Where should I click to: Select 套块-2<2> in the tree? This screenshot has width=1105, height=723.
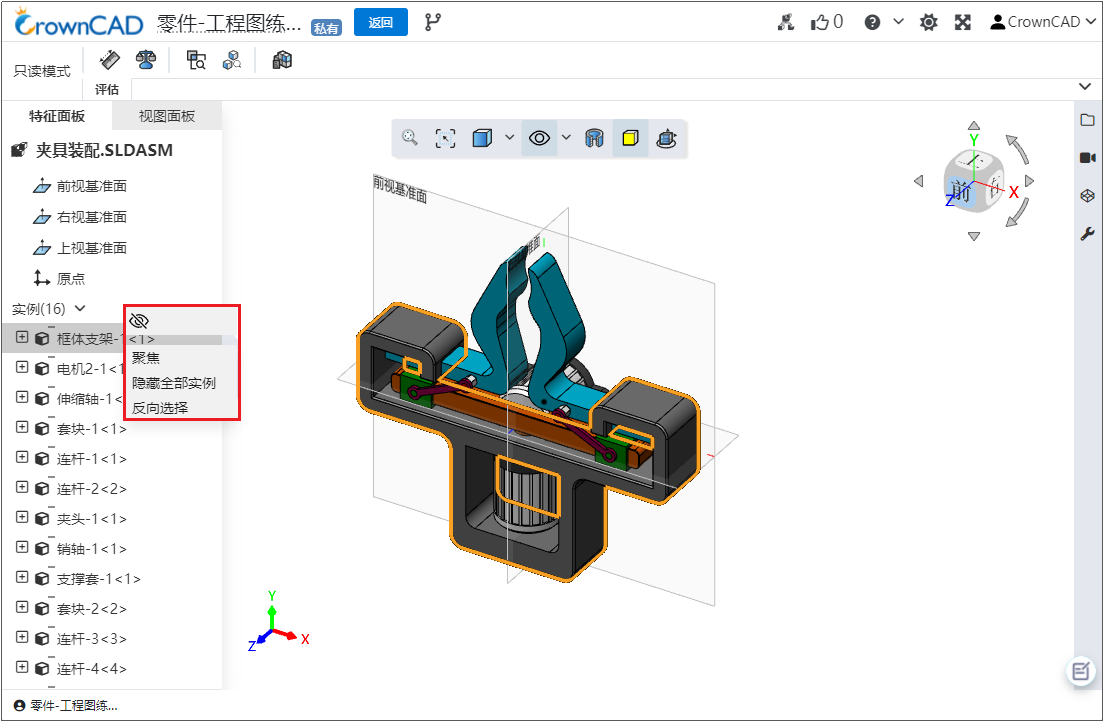(92, 609)
